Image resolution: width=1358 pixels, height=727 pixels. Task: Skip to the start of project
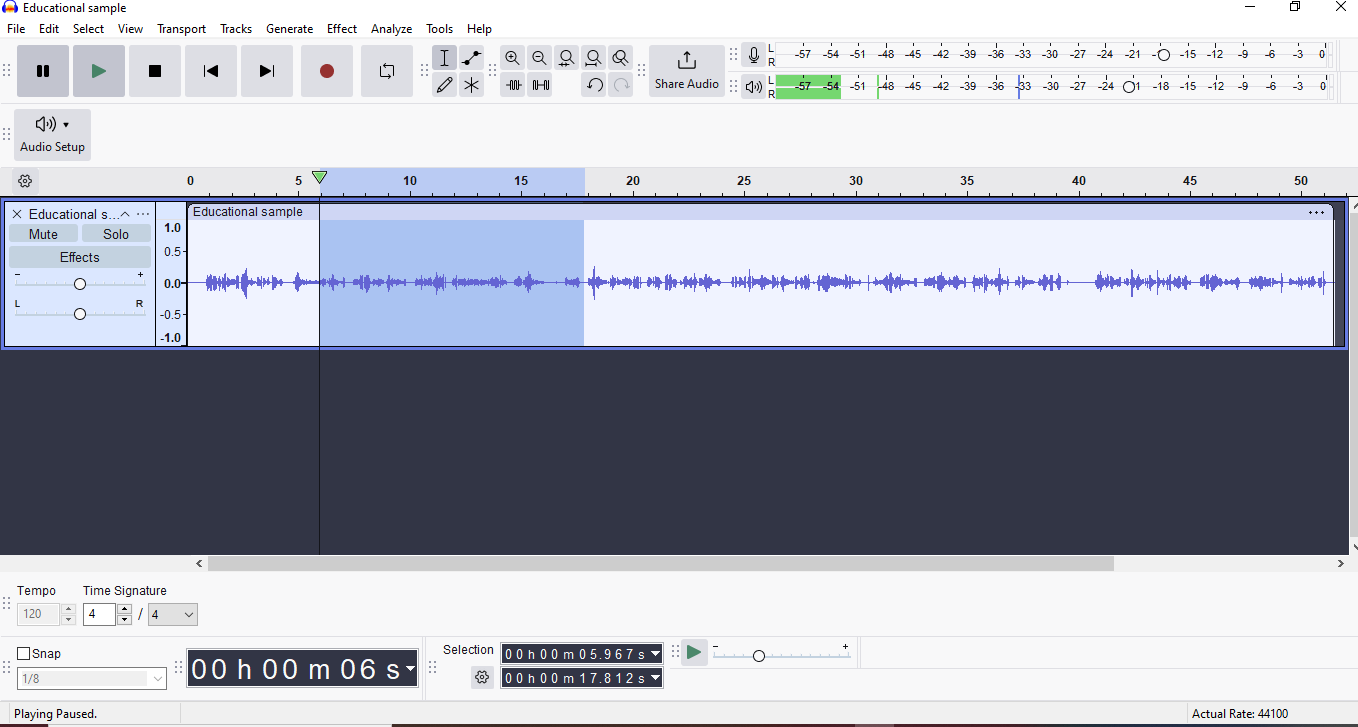coord(211,71)
